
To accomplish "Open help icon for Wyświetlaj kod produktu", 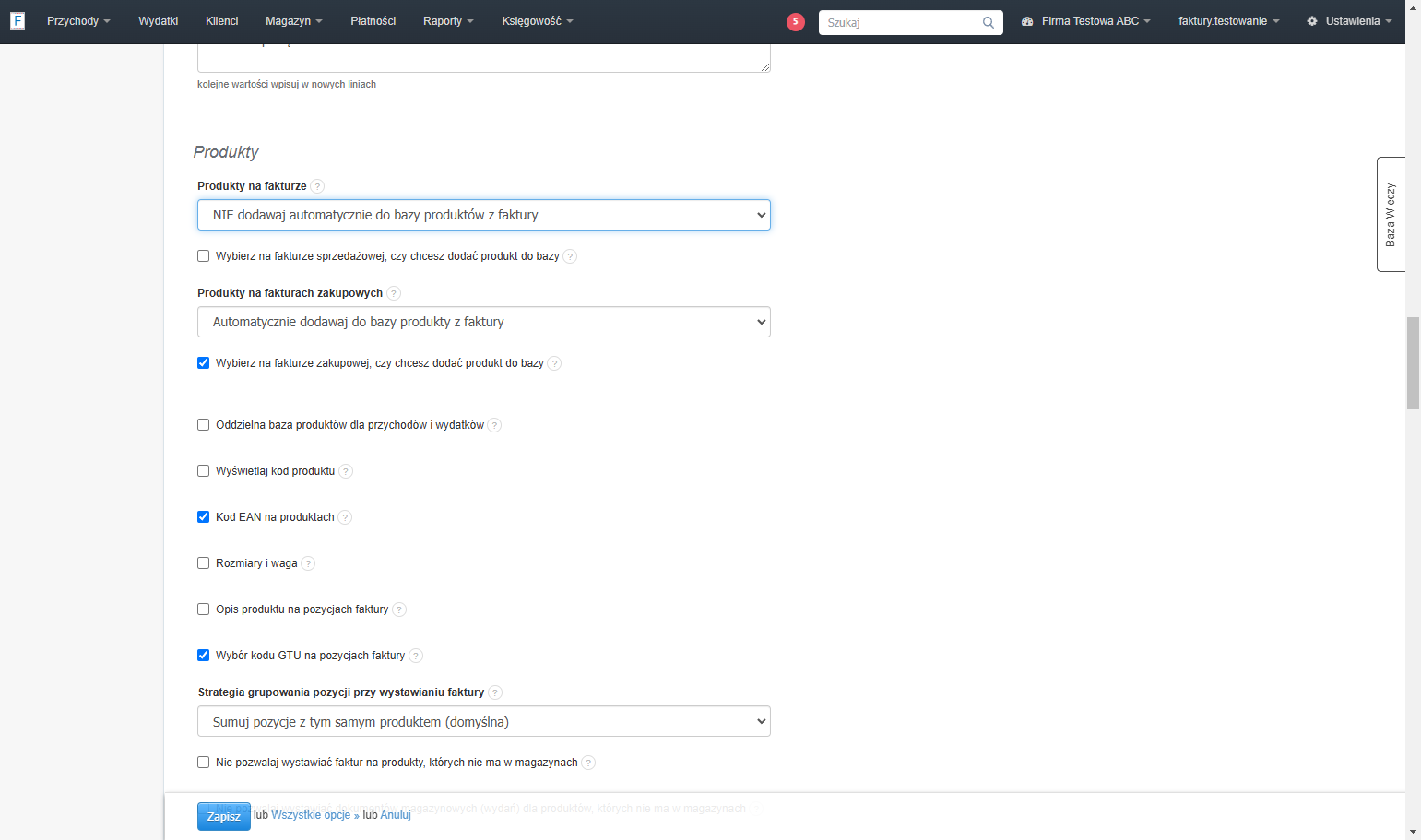I will click(346, 471).
